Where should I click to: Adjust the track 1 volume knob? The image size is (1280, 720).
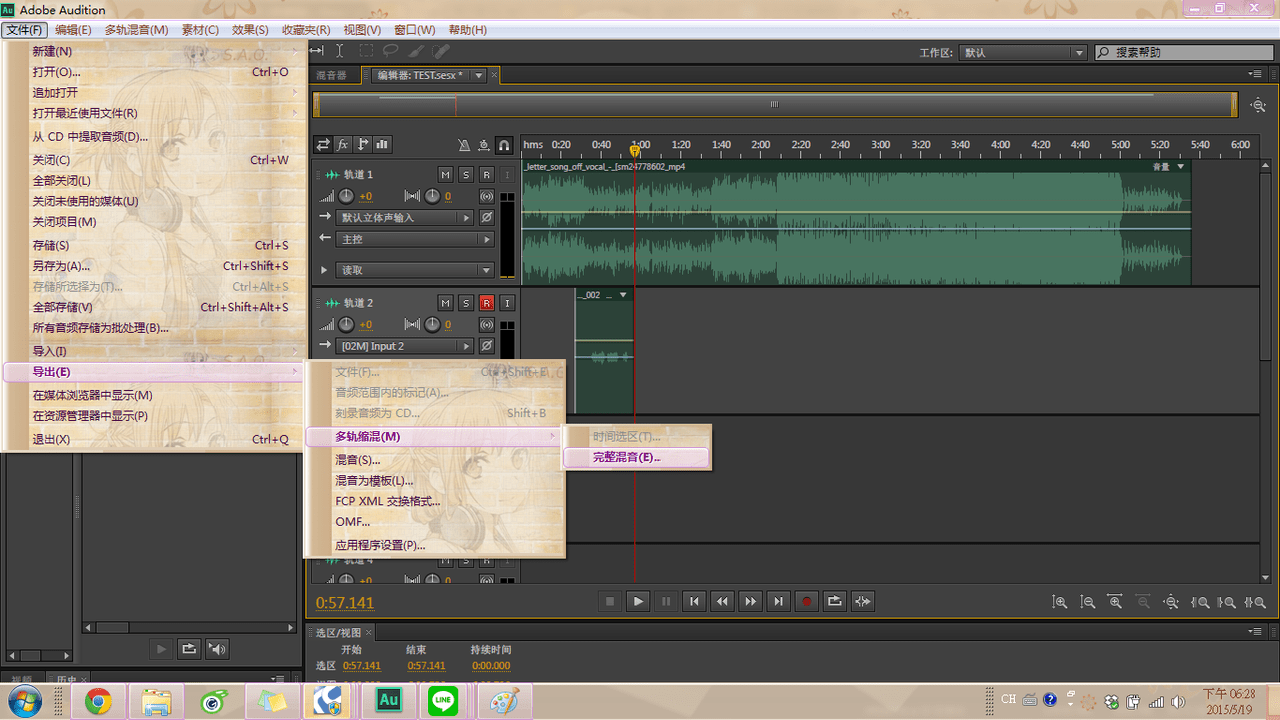(x=346, y=196)
